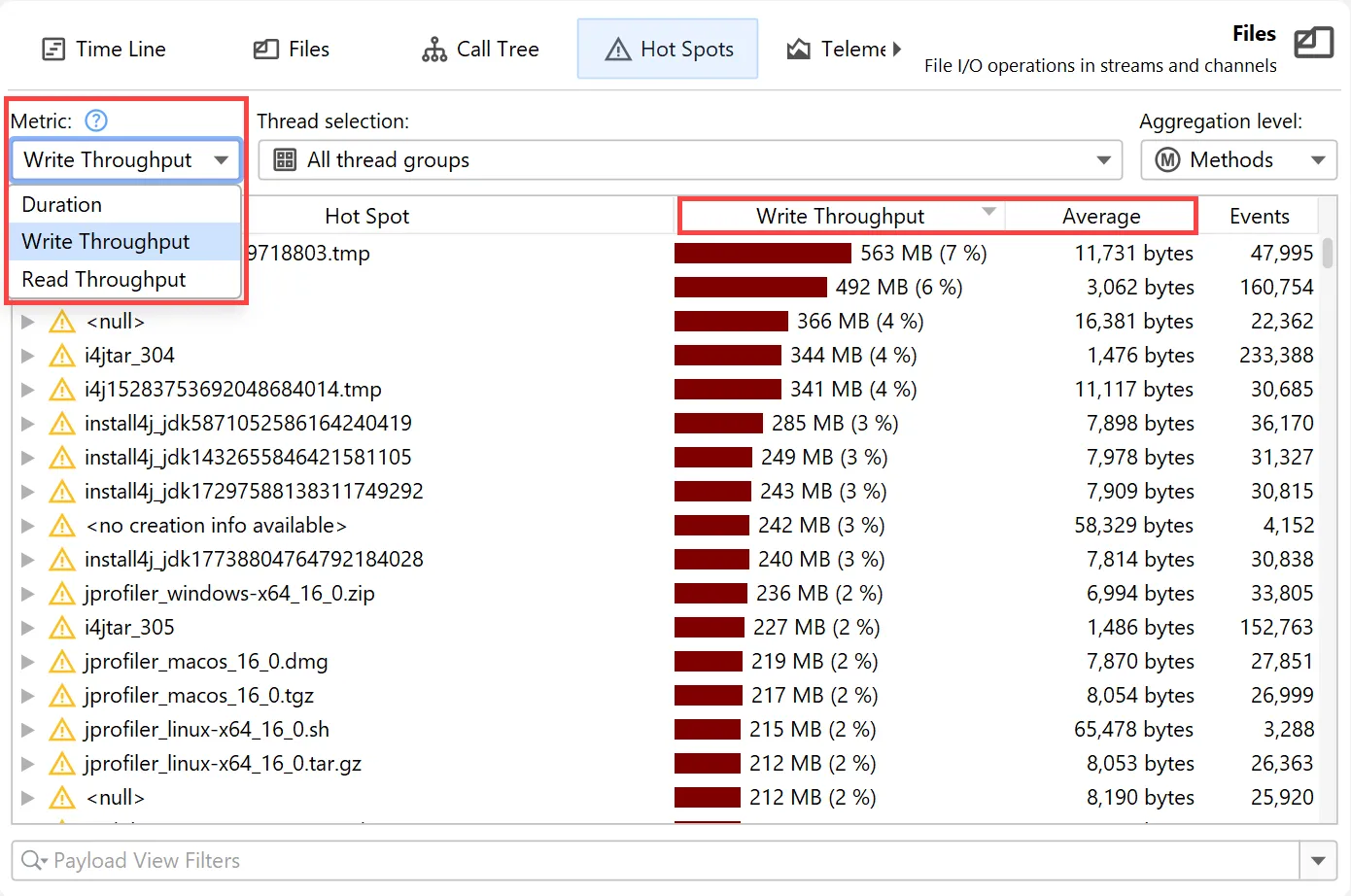Select Duration from the metric list
The image size is (1351, 896).
click(62, 205)
